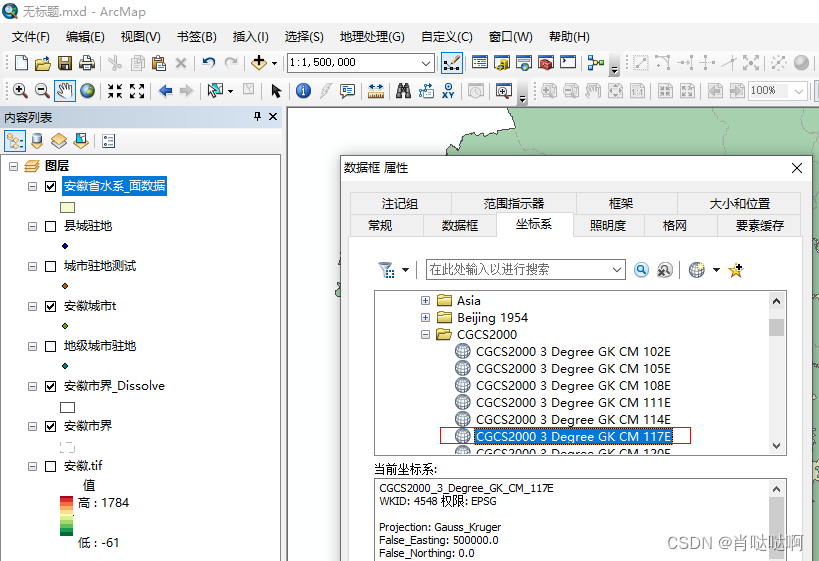Viewport: 819px width, 561px height.
Task: Click the Add Data plus icon
Action: (259, 63)
